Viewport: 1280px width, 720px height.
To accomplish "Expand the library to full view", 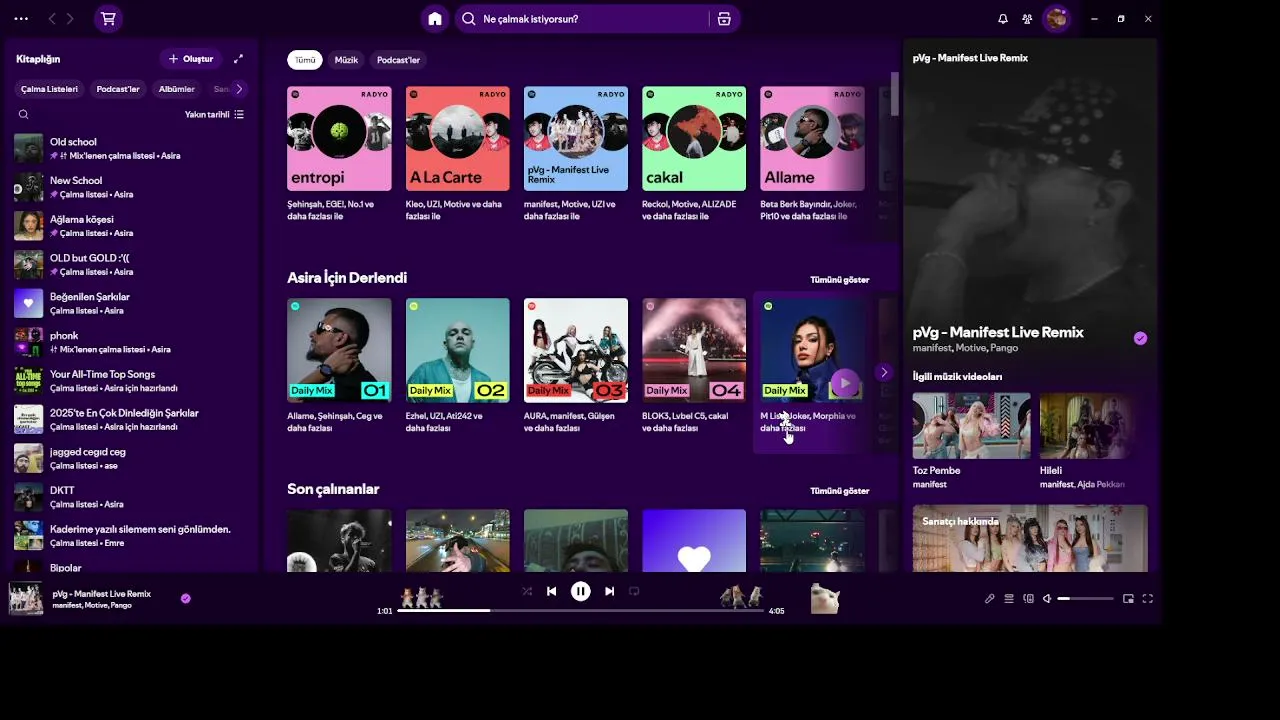I will click(238, 59).
